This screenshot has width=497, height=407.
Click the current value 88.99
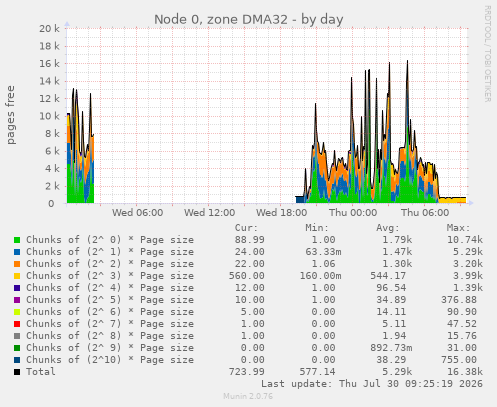(x=249, y=240)
